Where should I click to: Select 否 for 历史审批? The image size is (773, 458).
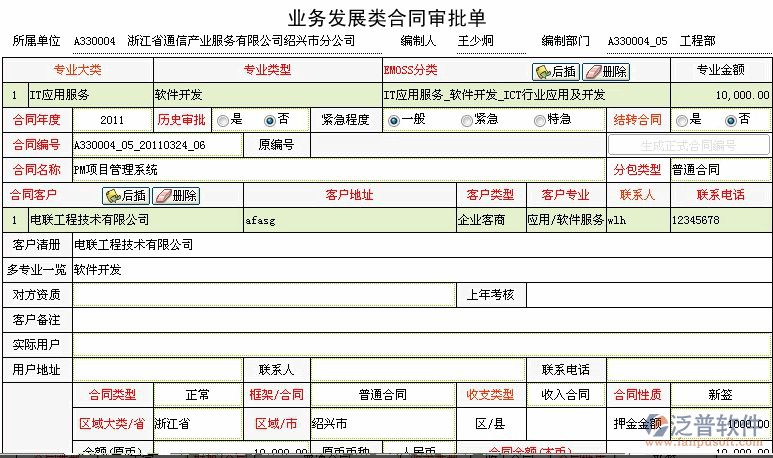(x=269, y=120)
